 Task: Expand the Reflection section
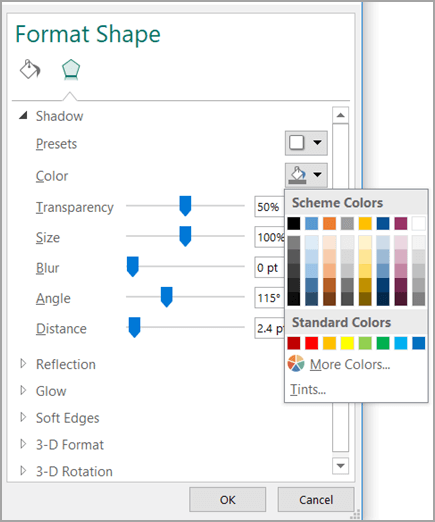tap(23, 364)
